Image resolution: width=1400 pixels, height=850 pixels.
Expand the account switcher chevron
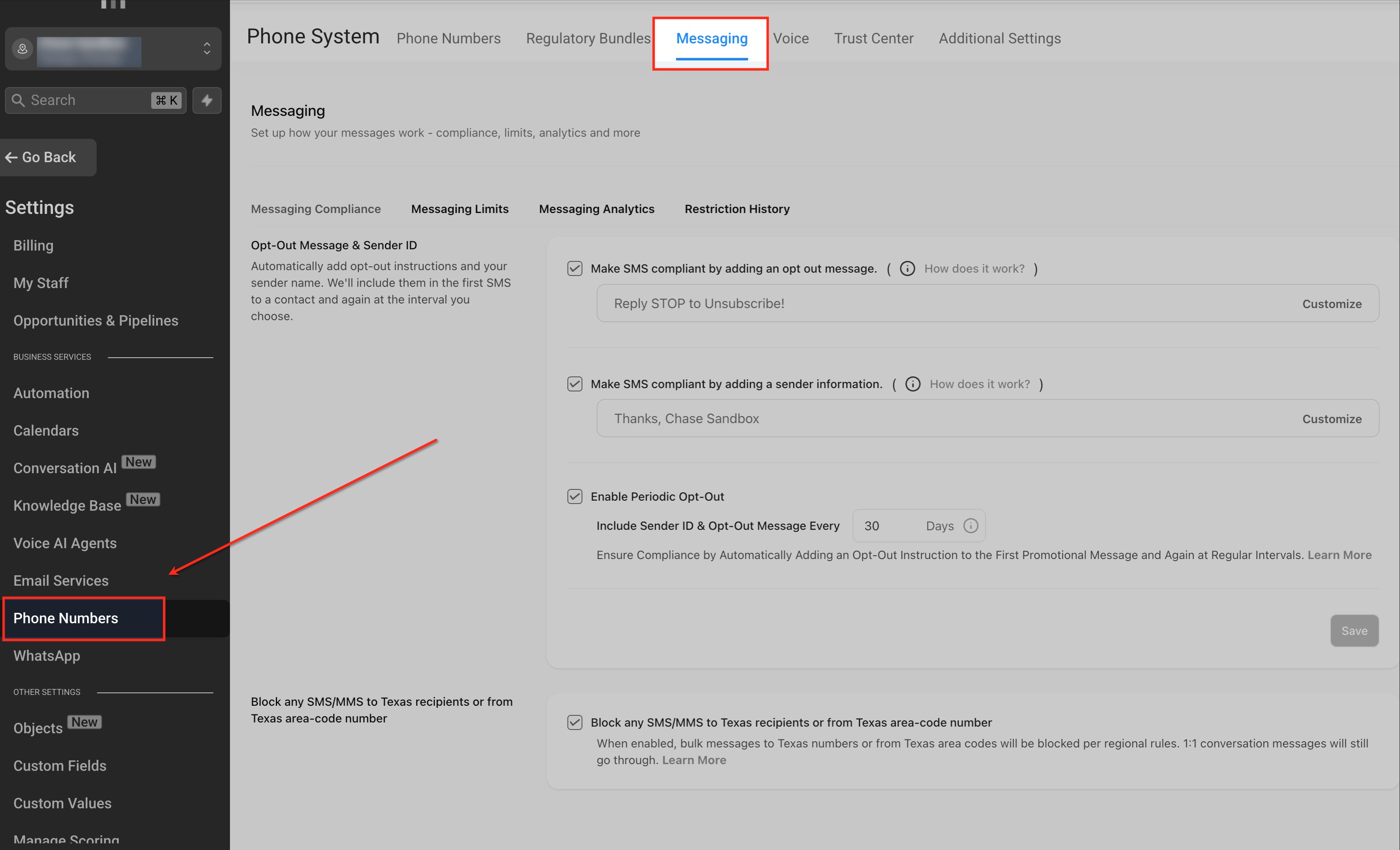pyautogui.click(x=207, y=49)
